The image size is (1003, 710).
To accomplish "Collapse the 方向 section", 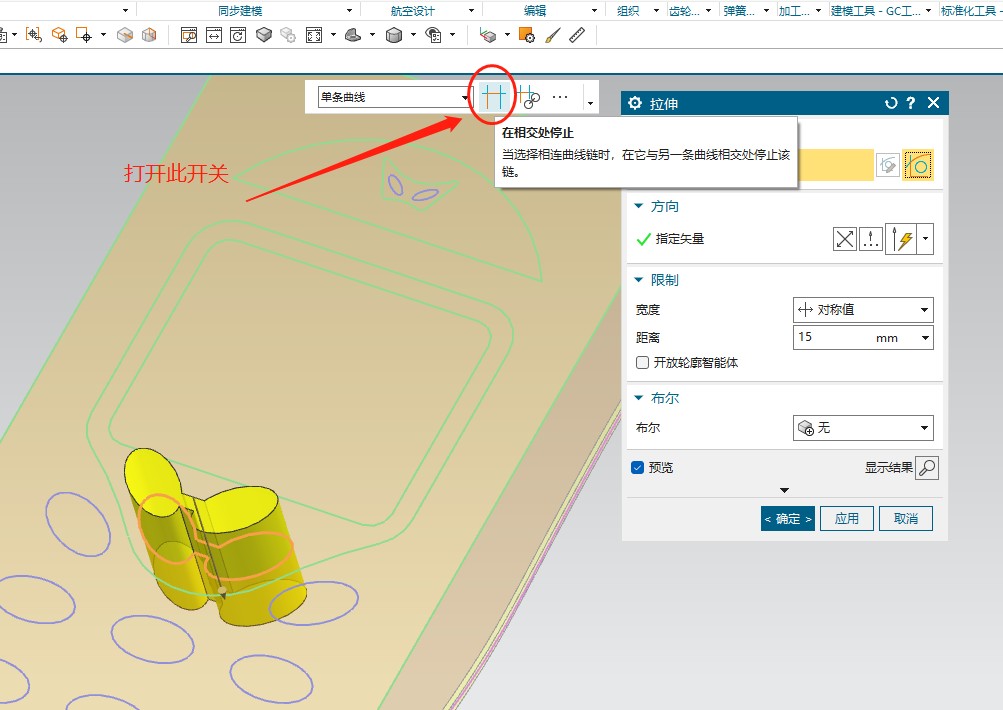I will click(x=639, y=206).
